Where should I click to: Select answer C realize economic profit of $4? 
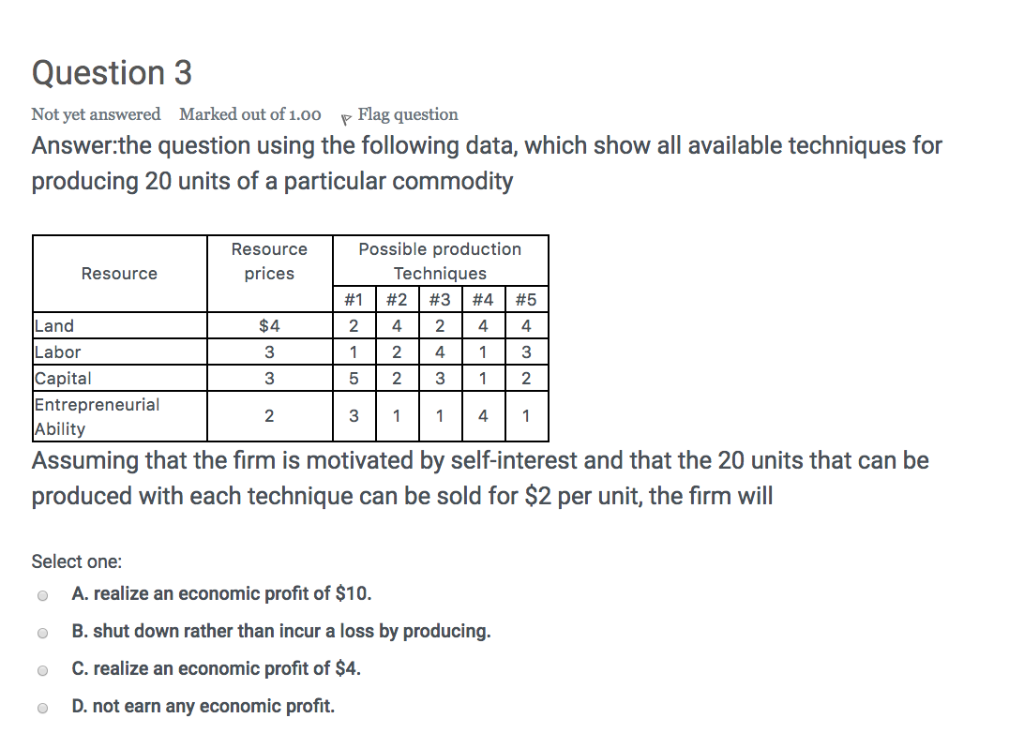pyautogui.click(x=43, y=669)
